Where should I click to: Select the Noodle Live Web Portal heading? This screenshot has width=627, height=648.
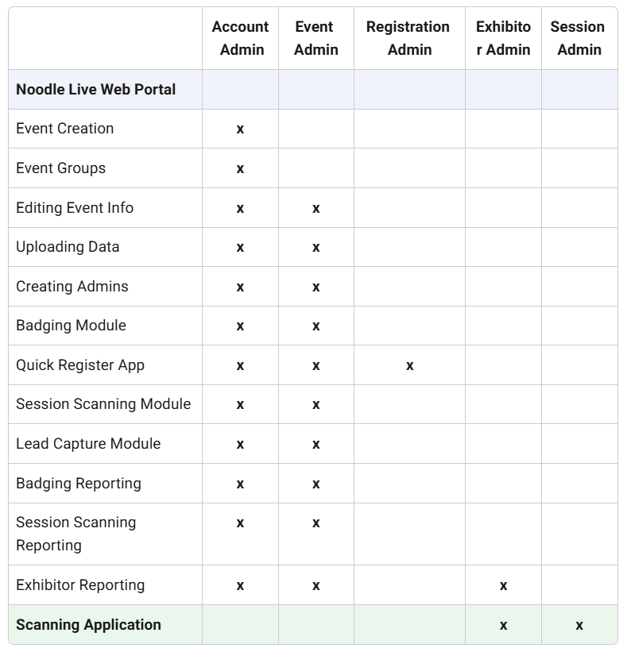tap(96, 89)
